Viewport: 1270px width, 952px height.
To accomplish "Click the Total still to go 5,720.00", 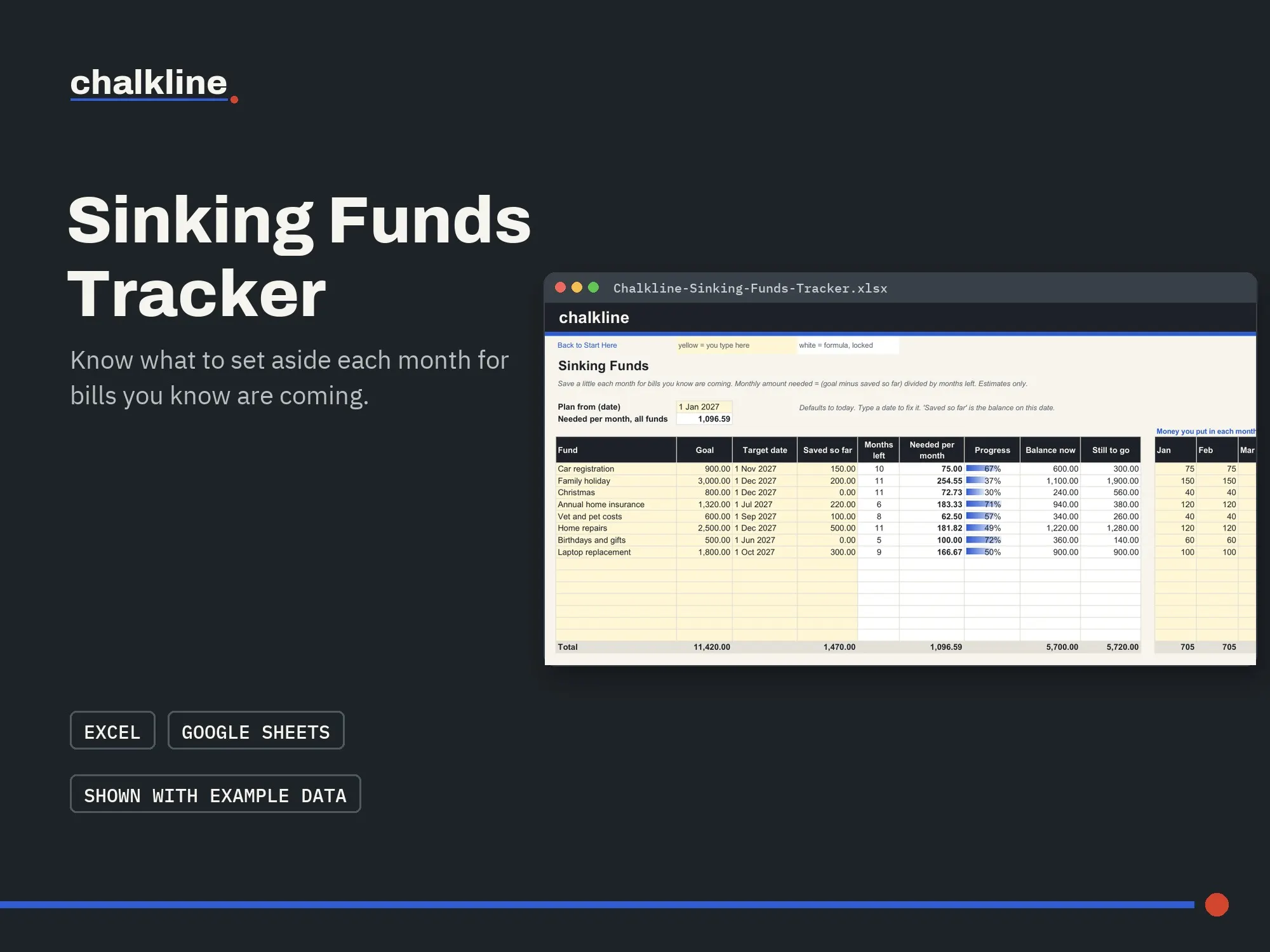I will (1111, 647).
